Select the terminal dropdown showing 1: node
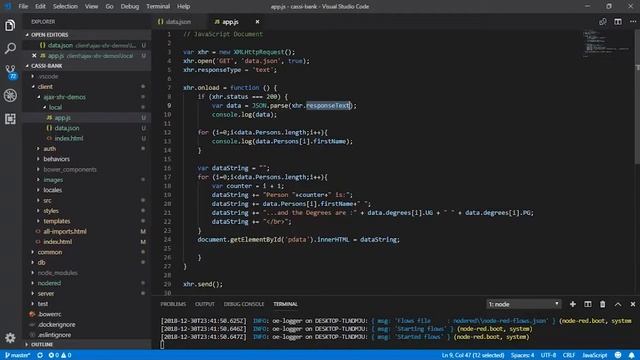 [524, 304]
